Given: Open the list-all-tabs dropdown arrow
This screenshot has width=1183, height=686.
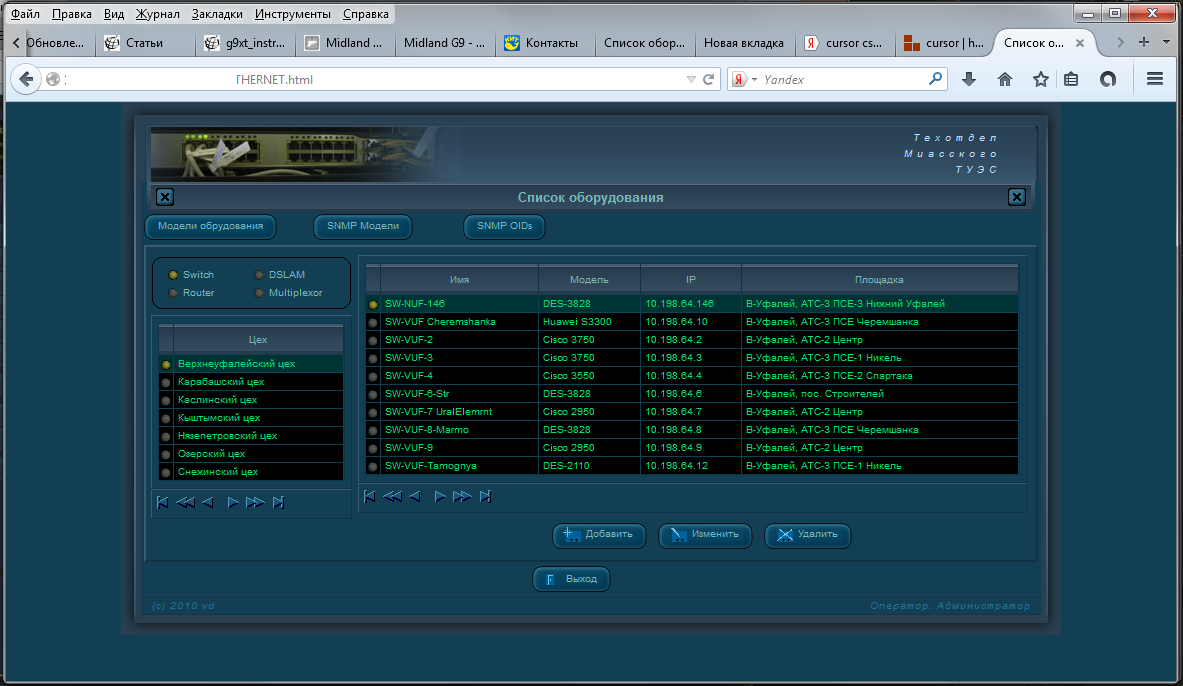Looking at the screenshot, I should pos(1167,42).
